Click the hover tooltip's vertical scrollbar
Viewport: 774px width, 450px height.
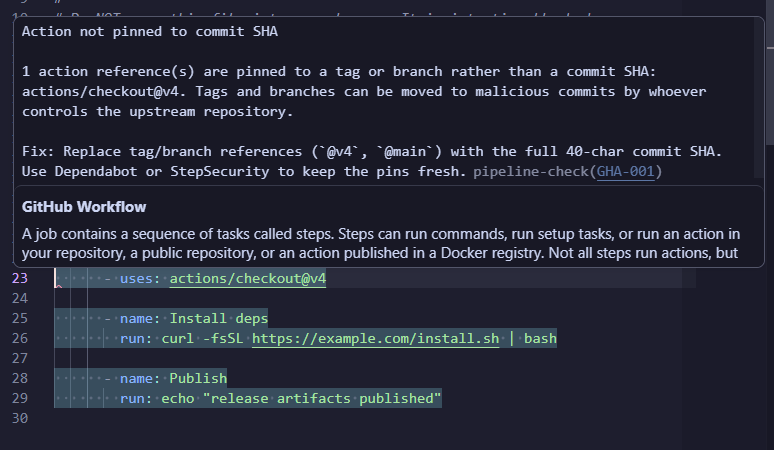pos(759,99)
